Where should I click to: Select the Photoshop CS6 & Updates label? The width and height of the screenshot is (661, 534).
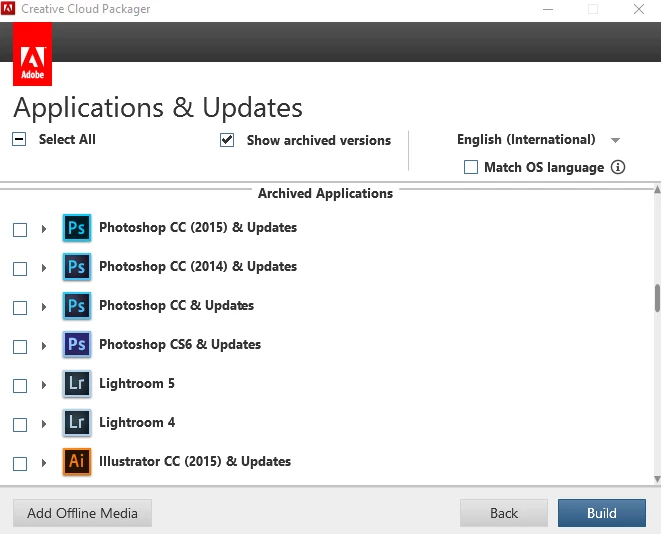(x=180, y=344)
